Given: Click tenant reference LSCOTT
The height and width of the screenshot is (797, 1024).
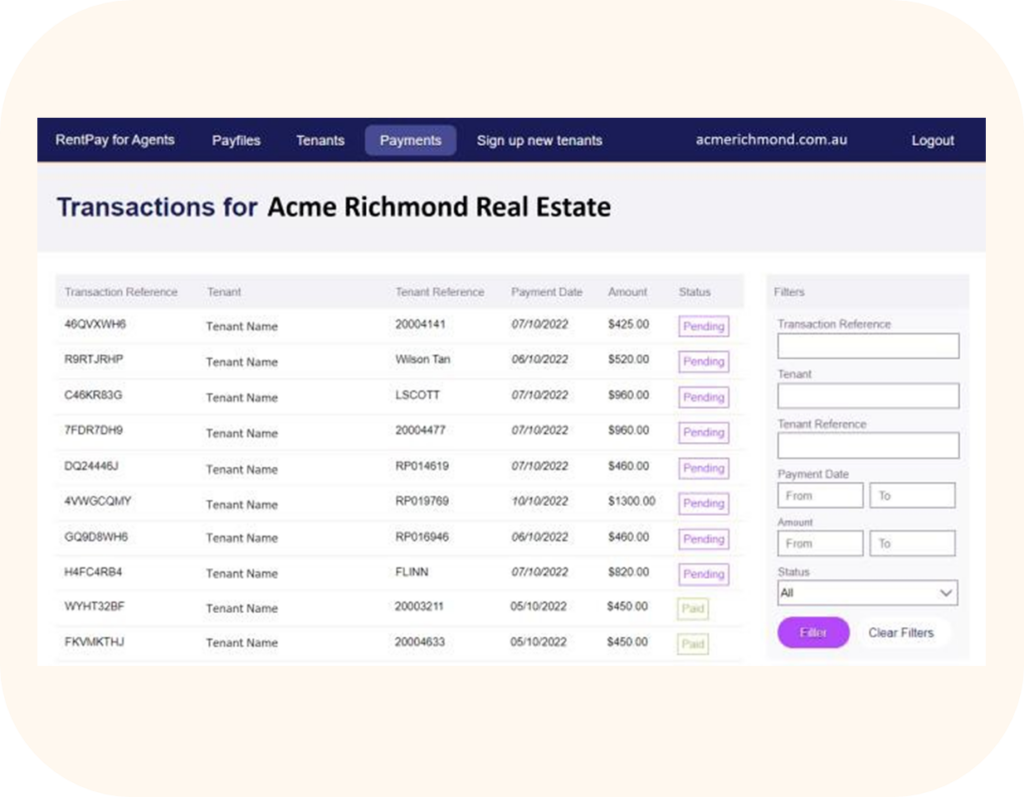Looking at the screenshot, I should click(417, 395).
